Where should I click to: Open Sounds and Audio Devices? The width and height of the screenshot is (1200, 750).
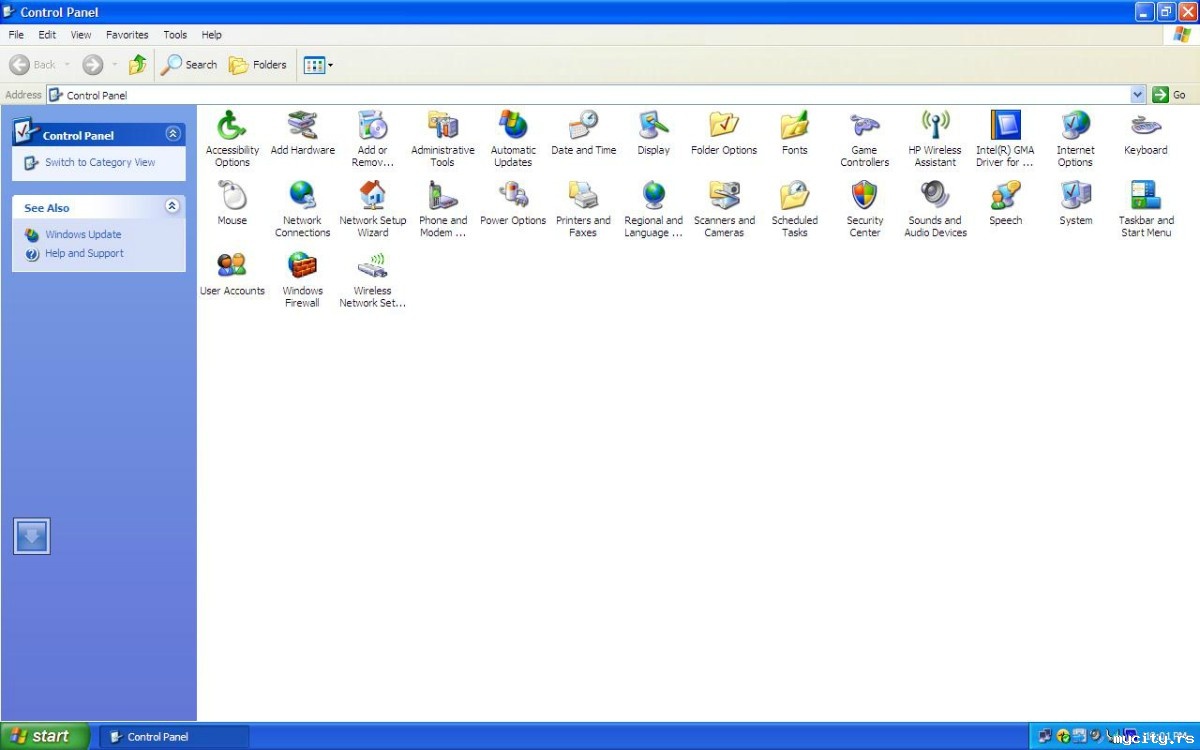(935, 196)
